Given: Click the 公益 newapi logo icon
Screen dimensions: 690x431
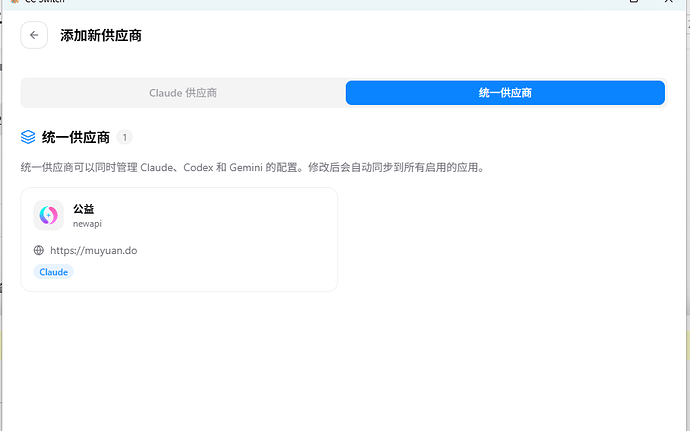Looking at the screenshot, I should pos(48,215).
